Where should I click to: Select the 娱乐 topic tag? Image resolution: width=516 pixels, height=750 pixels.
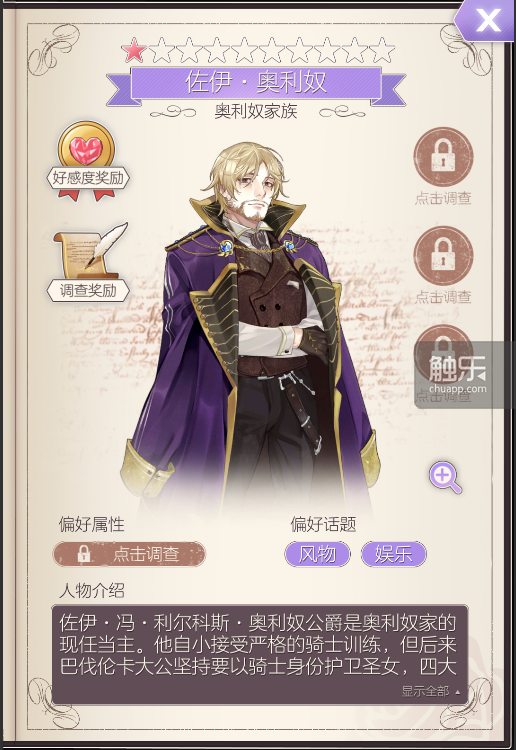tap(393, 554)
